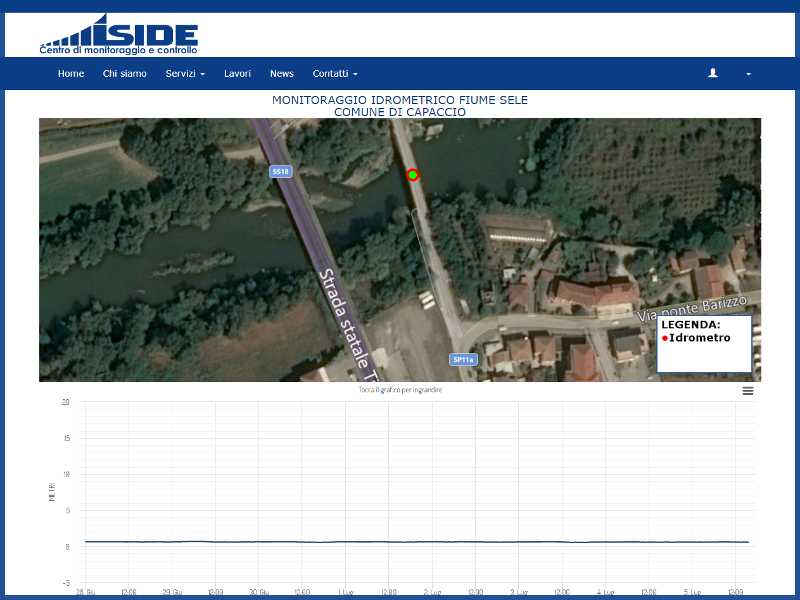Click the ISIDE logo in the header
The width and height of the screenshot is (800, 600).
click(118, 34)
